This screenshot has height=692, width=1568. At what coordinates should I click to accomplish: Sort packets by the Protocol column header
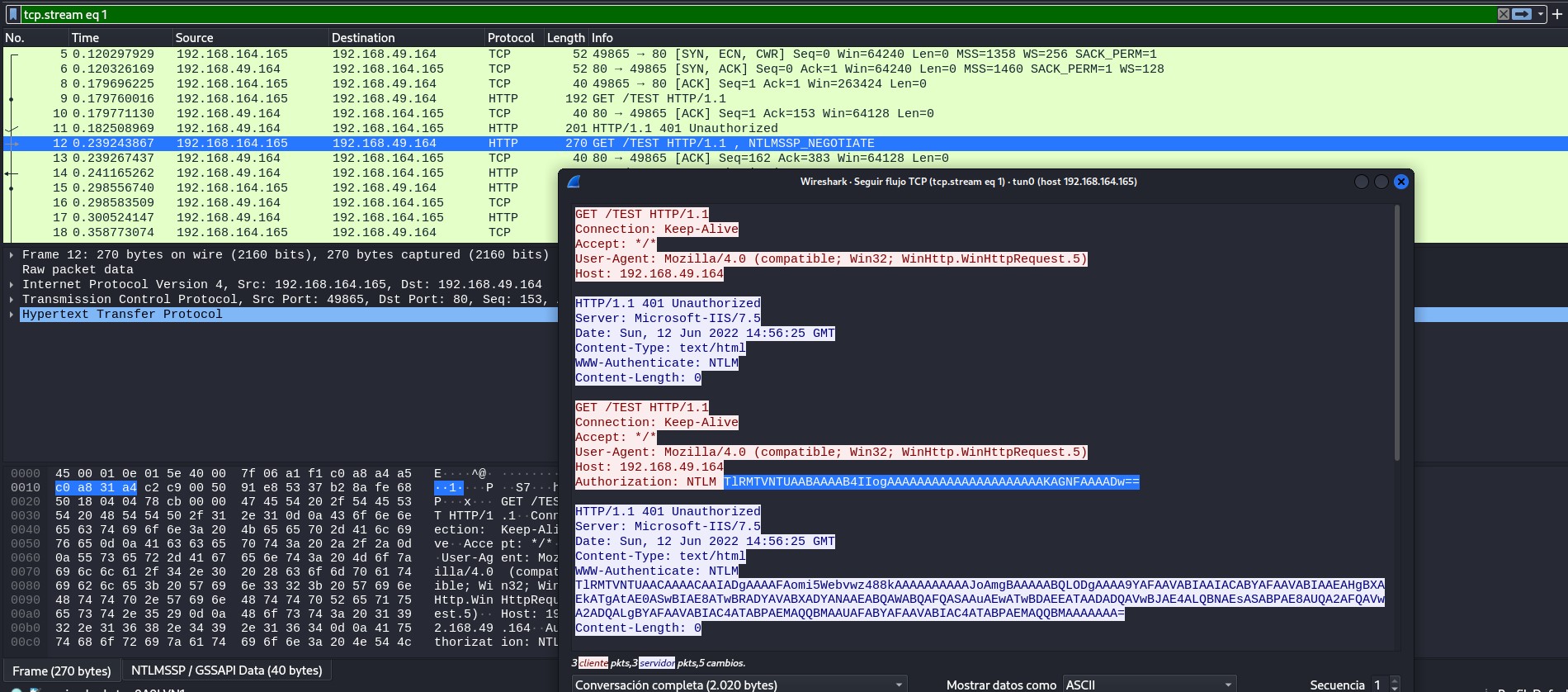(511, 38)
